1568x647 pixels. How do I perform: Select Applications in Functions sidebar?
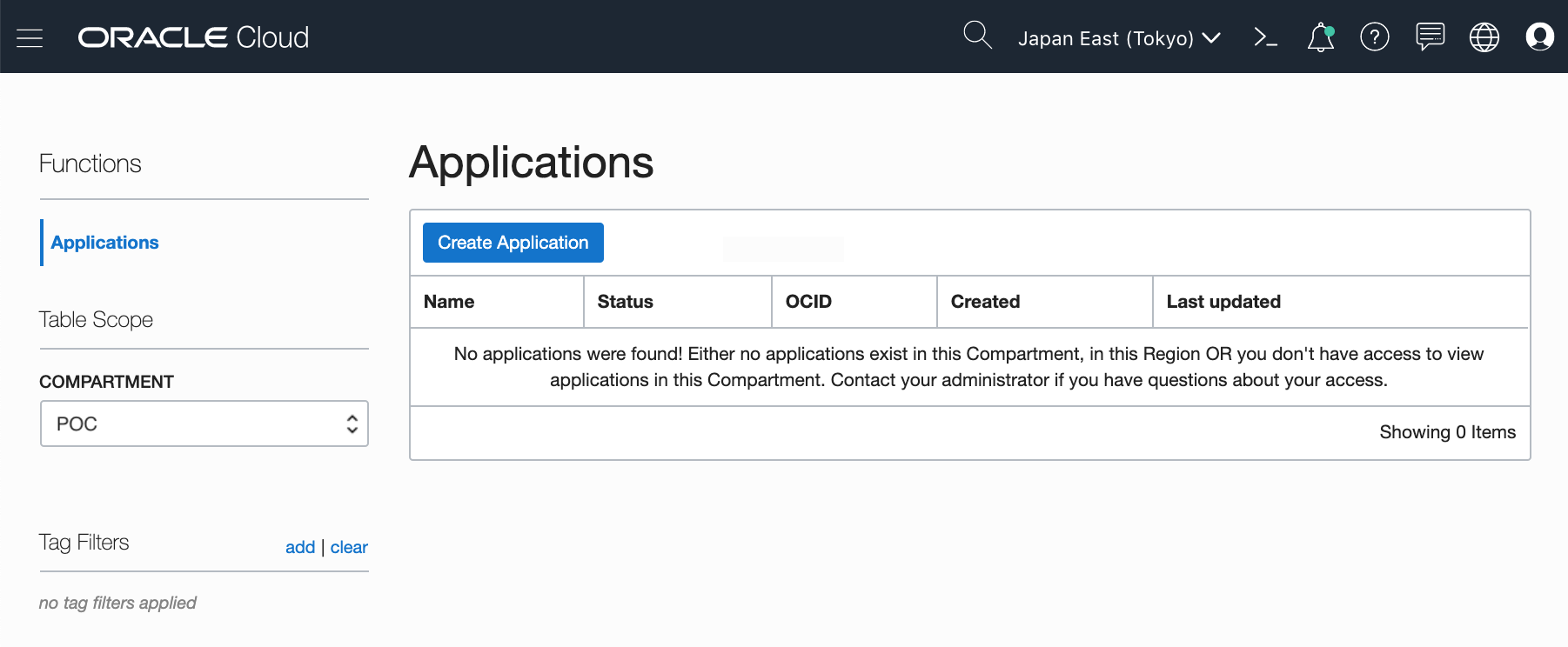[x=104, y=243]
